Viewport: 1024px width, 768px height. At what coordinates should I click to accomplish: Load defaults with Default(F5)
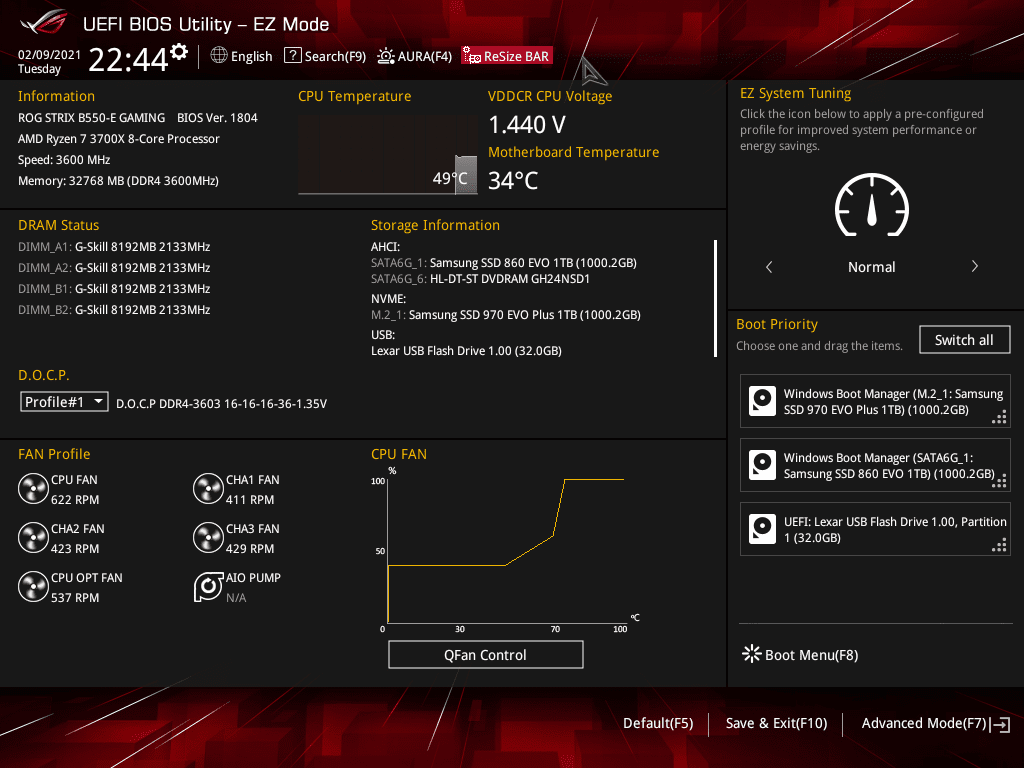[658, 723]
